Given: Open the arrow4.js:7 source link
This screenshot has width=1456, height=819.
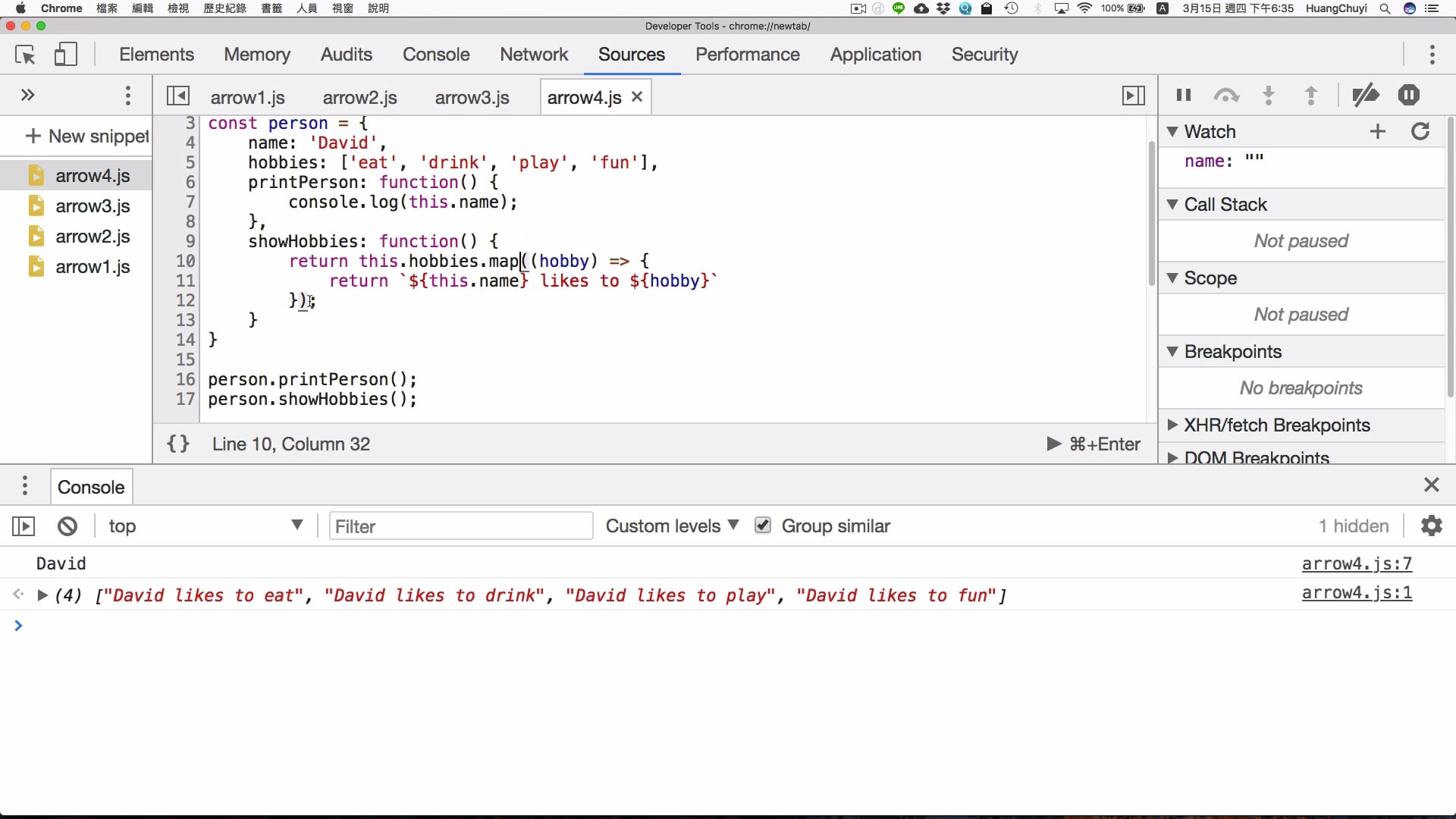Looking at the screenshot, I should coord(1356,564).
